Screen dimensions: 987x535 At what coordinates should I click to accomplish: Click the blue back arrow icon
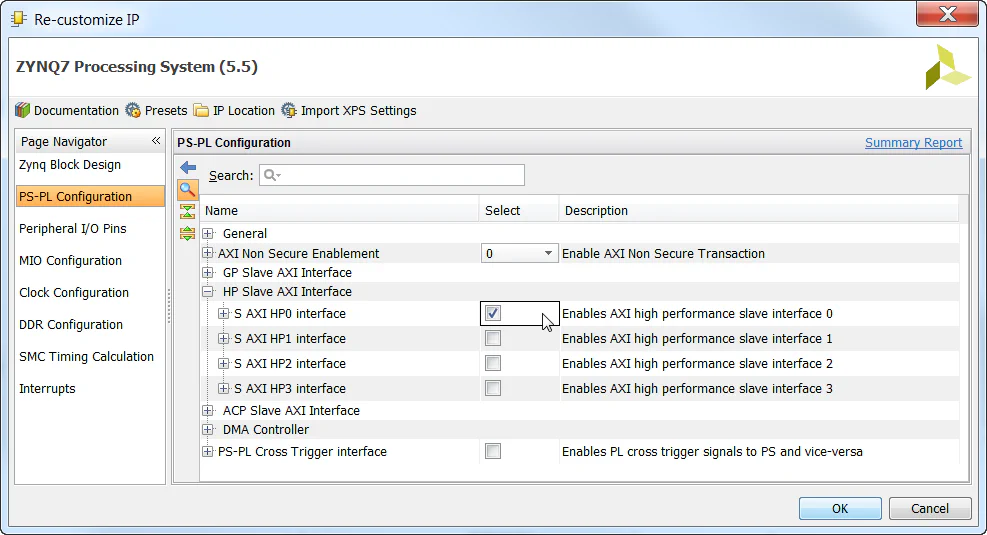(188, 167)
